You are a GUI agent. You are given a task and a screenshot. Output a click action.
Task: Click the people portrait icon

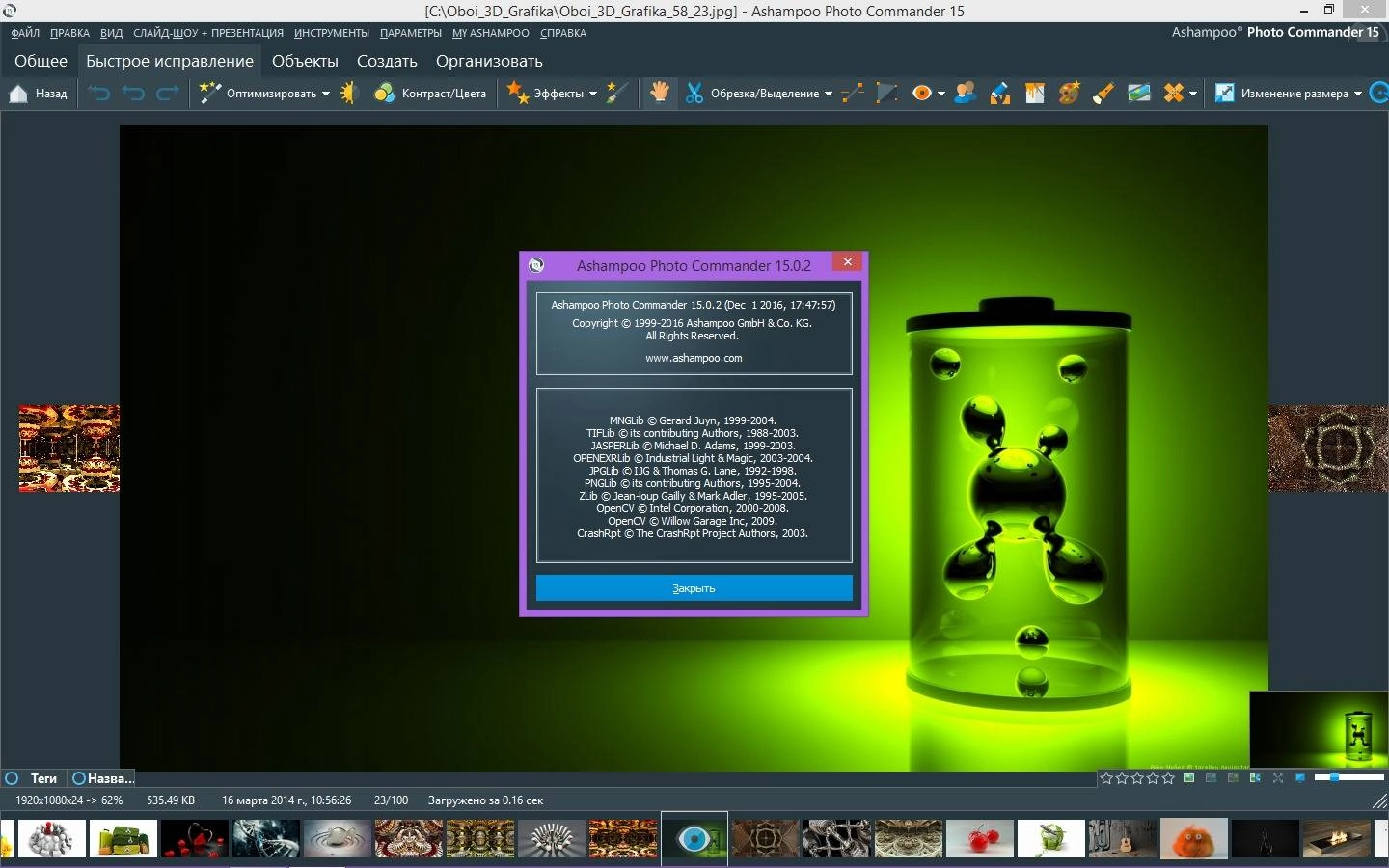(966, 94)
